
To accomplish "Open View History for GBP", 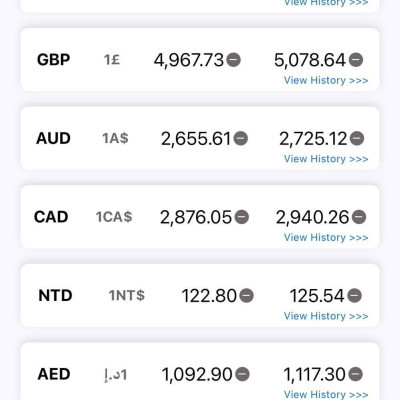I will (x=326, y=80).
